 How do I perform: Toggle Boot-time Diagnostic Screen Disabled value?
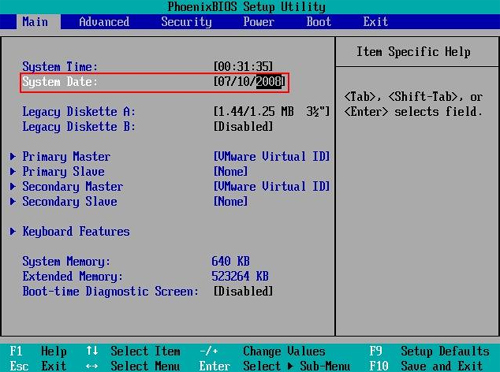point(243,291)
